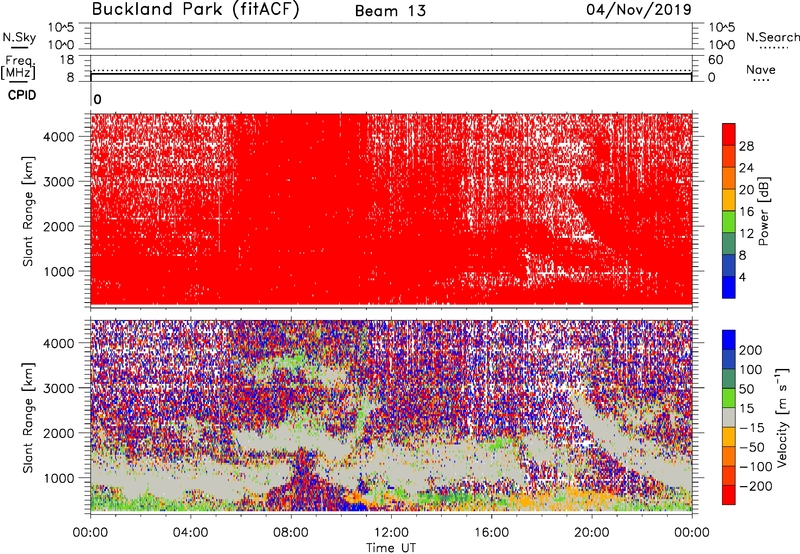Click the "18" tick on the frequency axis
This screenshot has width=800, height=554.
pyautogui.click(x=67, y=60)
